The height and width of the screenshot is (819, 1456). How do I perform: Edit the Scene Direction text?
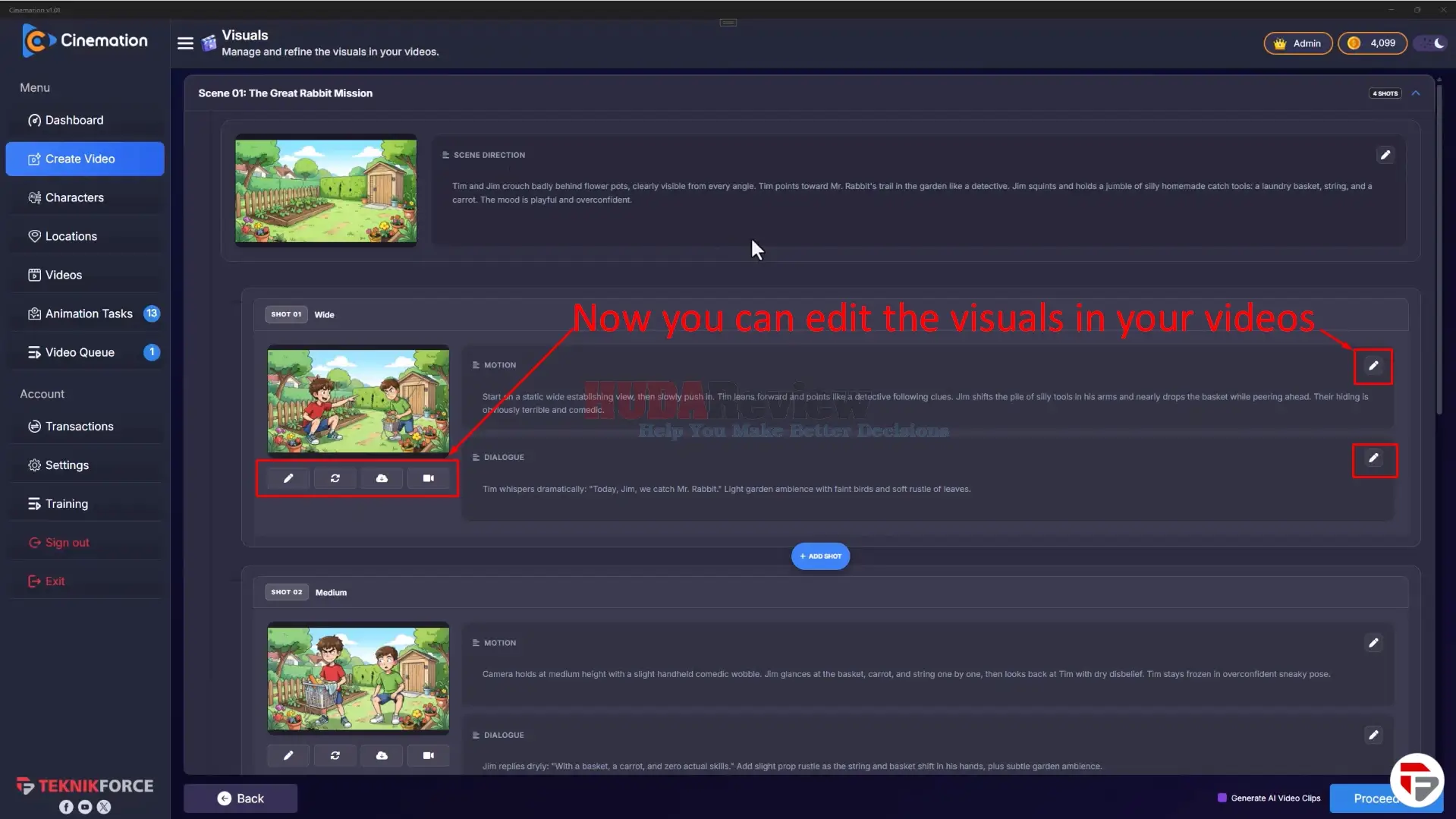1385,155
